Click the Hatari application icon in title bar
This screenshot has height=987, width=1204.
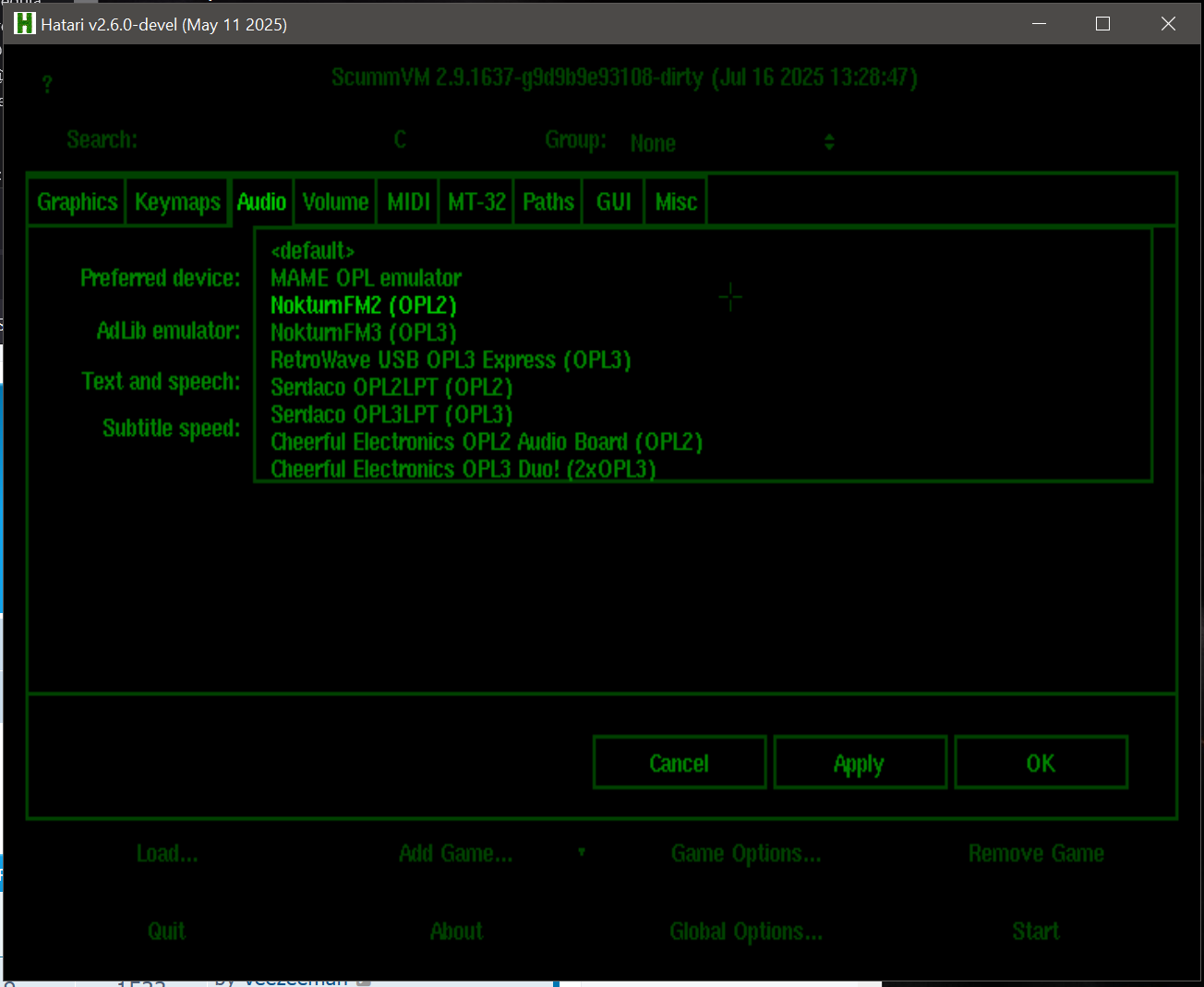tap(24, 24)
